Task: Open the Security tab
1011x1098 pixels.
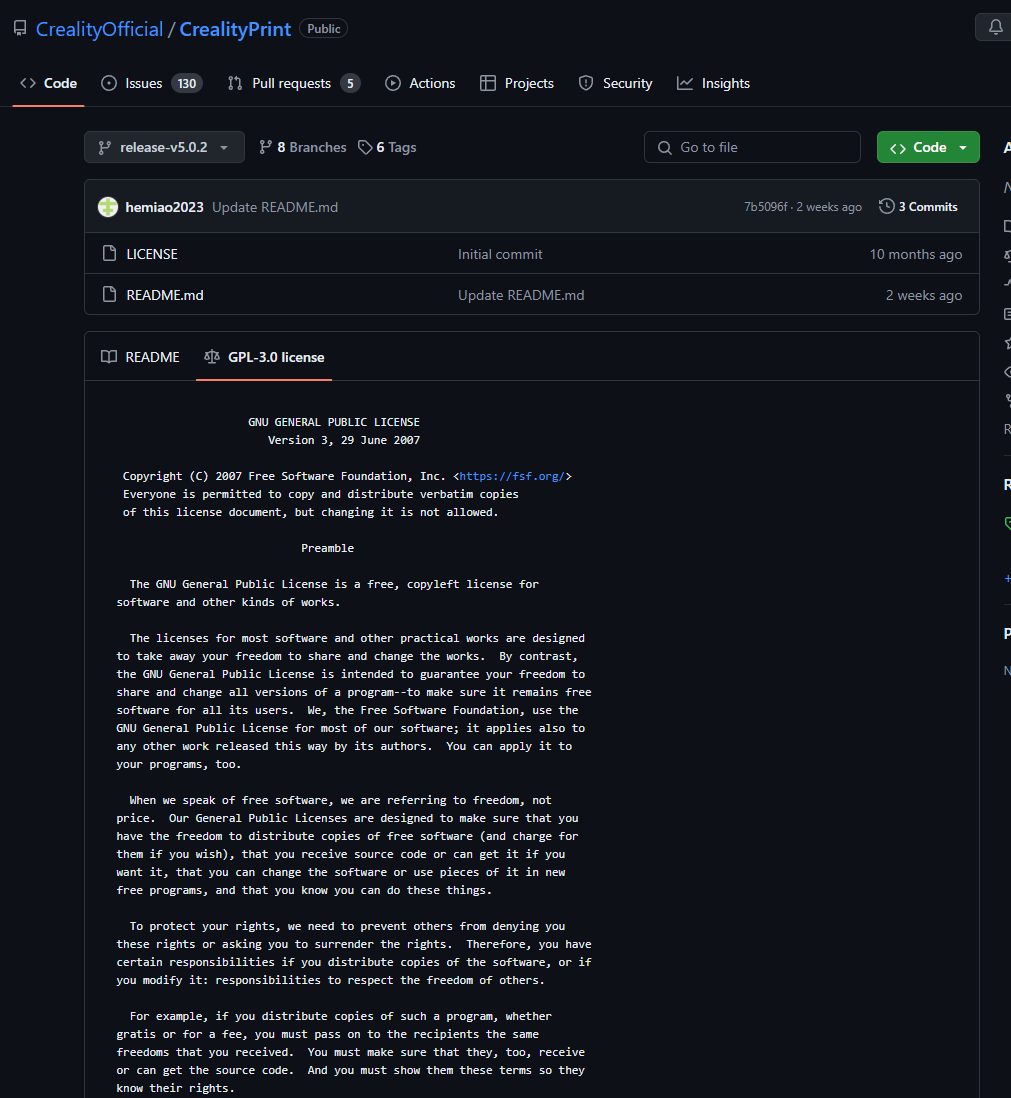Action: pos(615,83)
